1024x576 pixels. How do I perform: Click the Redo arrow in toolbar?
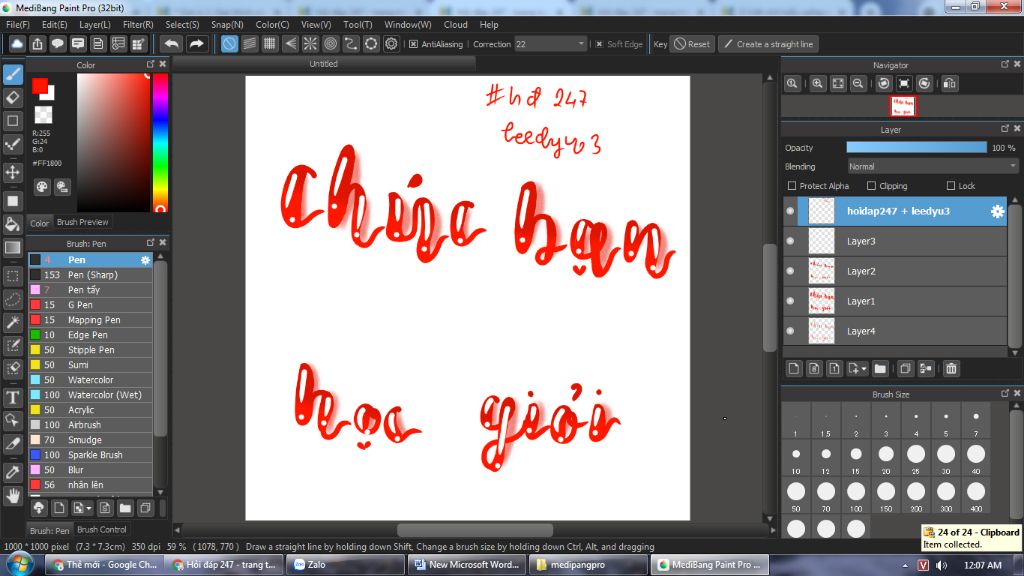(196, 44)
